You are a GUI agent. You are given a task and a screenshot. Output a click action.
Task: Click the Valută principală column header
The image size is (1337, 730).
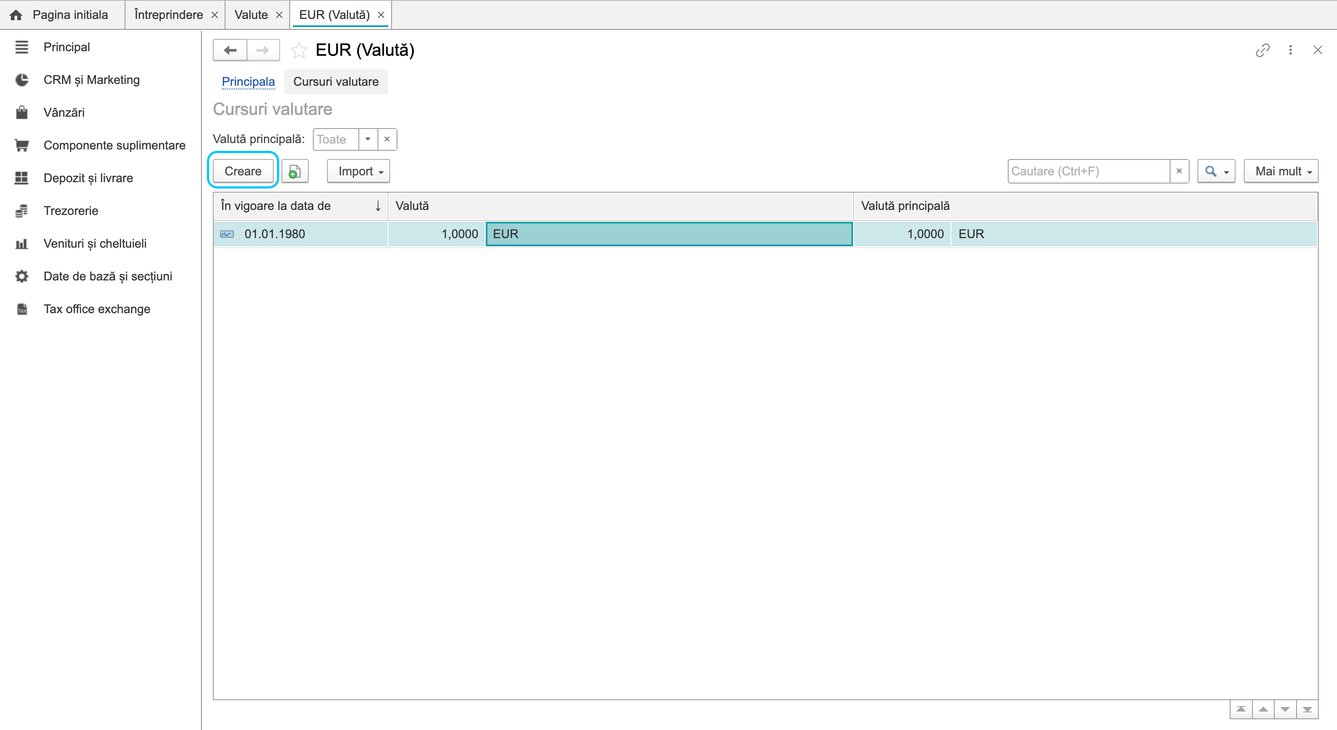(1086, 206)
